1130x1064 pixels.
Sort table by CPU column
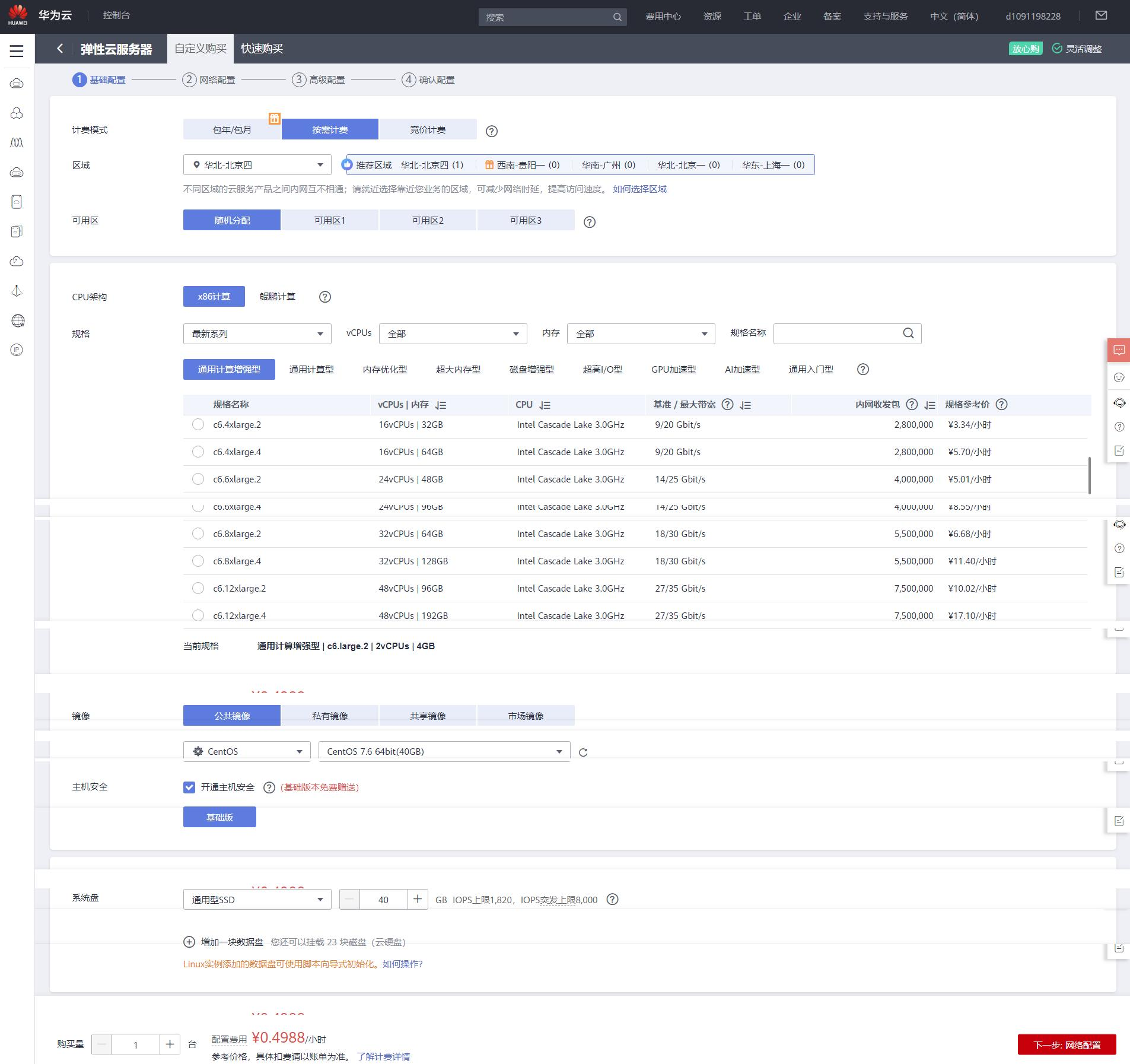tap(545, 405)
